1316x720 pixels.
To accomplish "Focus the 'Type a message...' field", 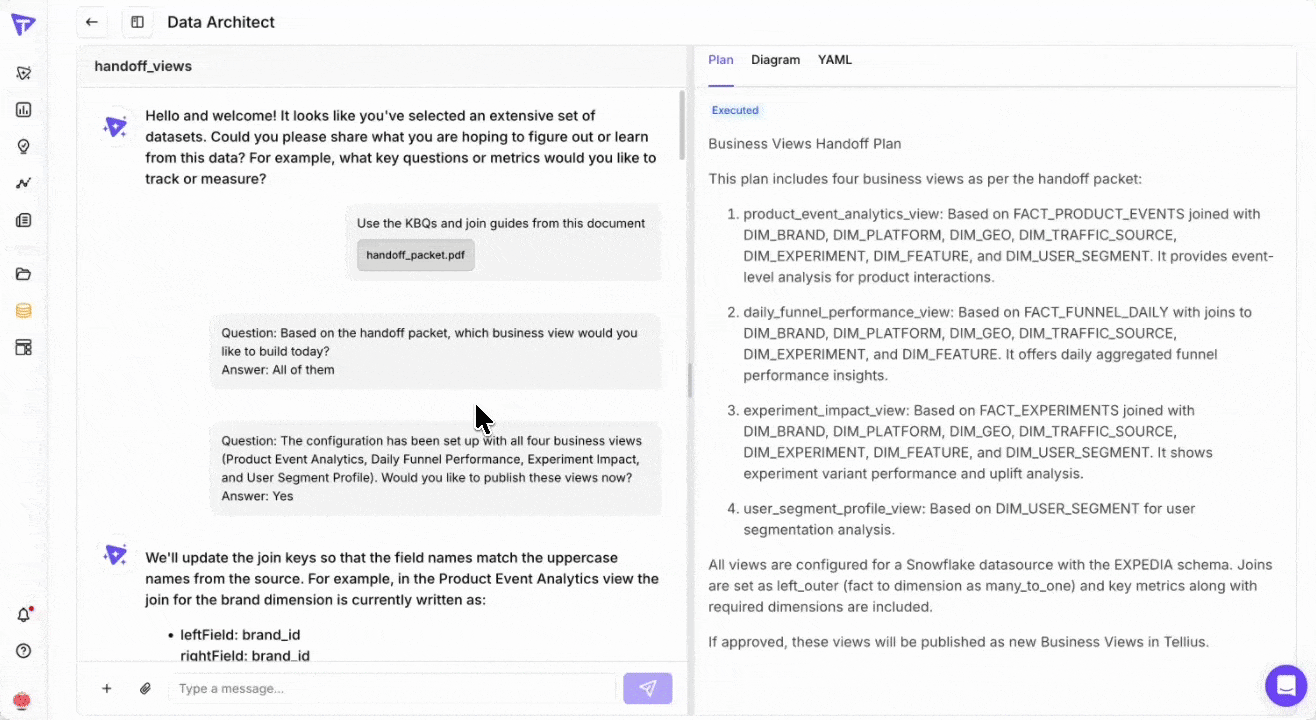I will pyautogui.click(x=390, y=688).
